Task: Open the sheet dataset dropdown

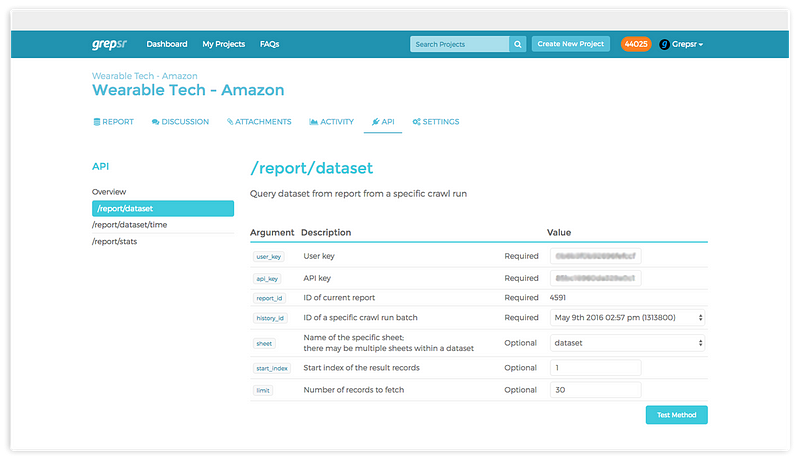Action: [x=628, y=343]
